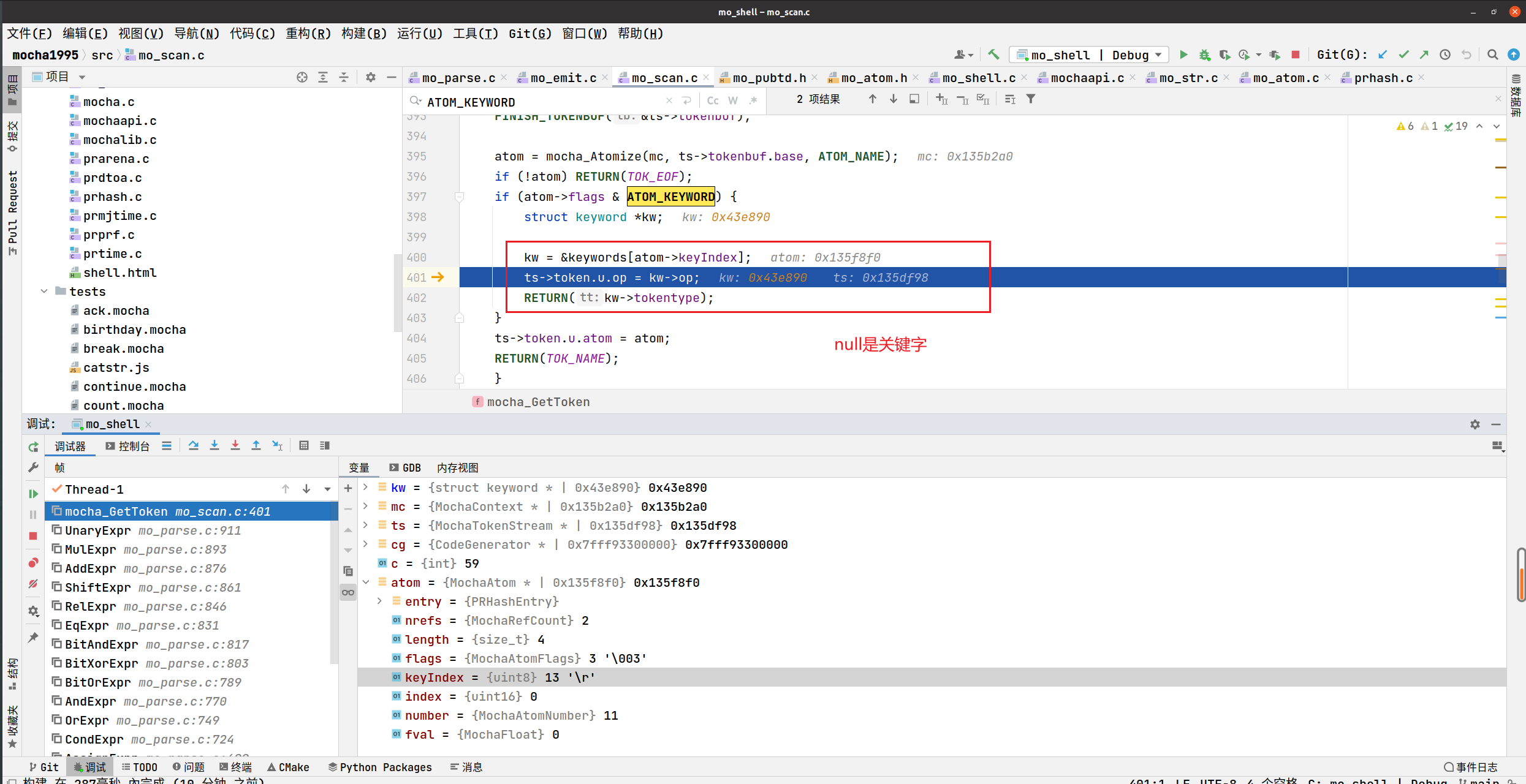Open Evaluate Expression calculator icon
The height and width of the screenshot is (784, 1526).
tap(304, 446)
